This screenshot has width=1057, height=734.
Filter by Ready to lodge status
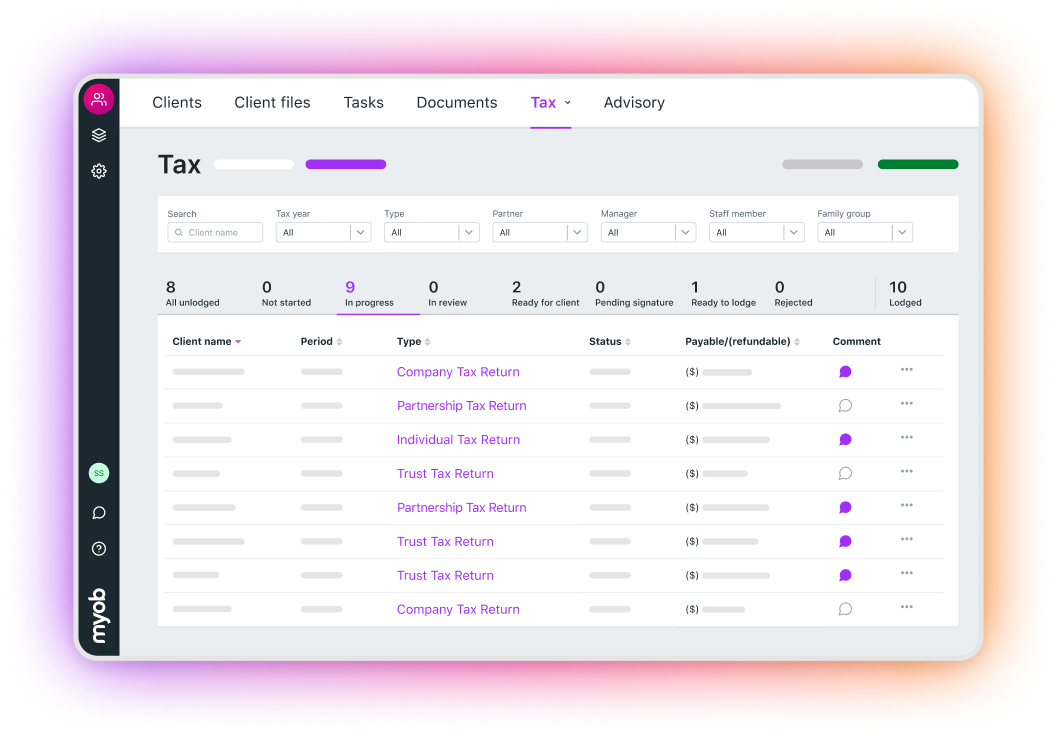723,294
